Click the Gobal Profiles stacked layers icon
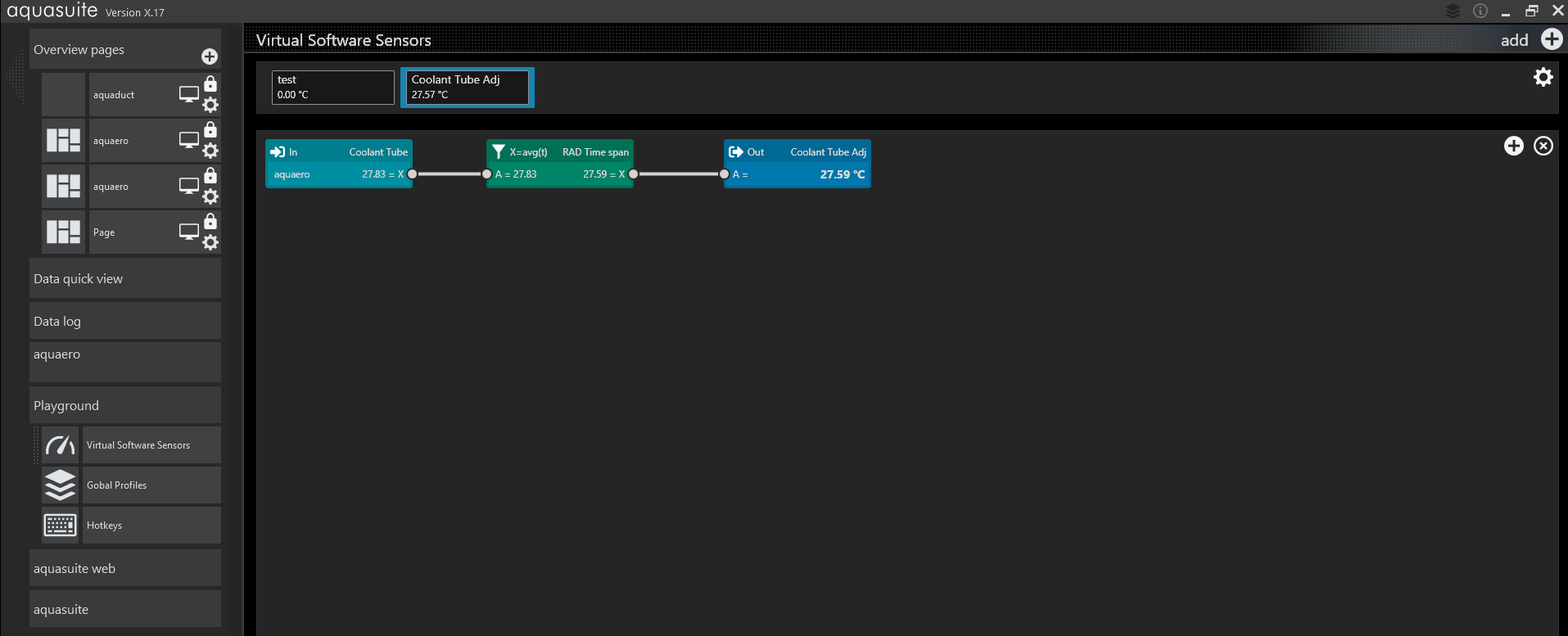This screenshot has height=636, width=1568. [61, 485]
